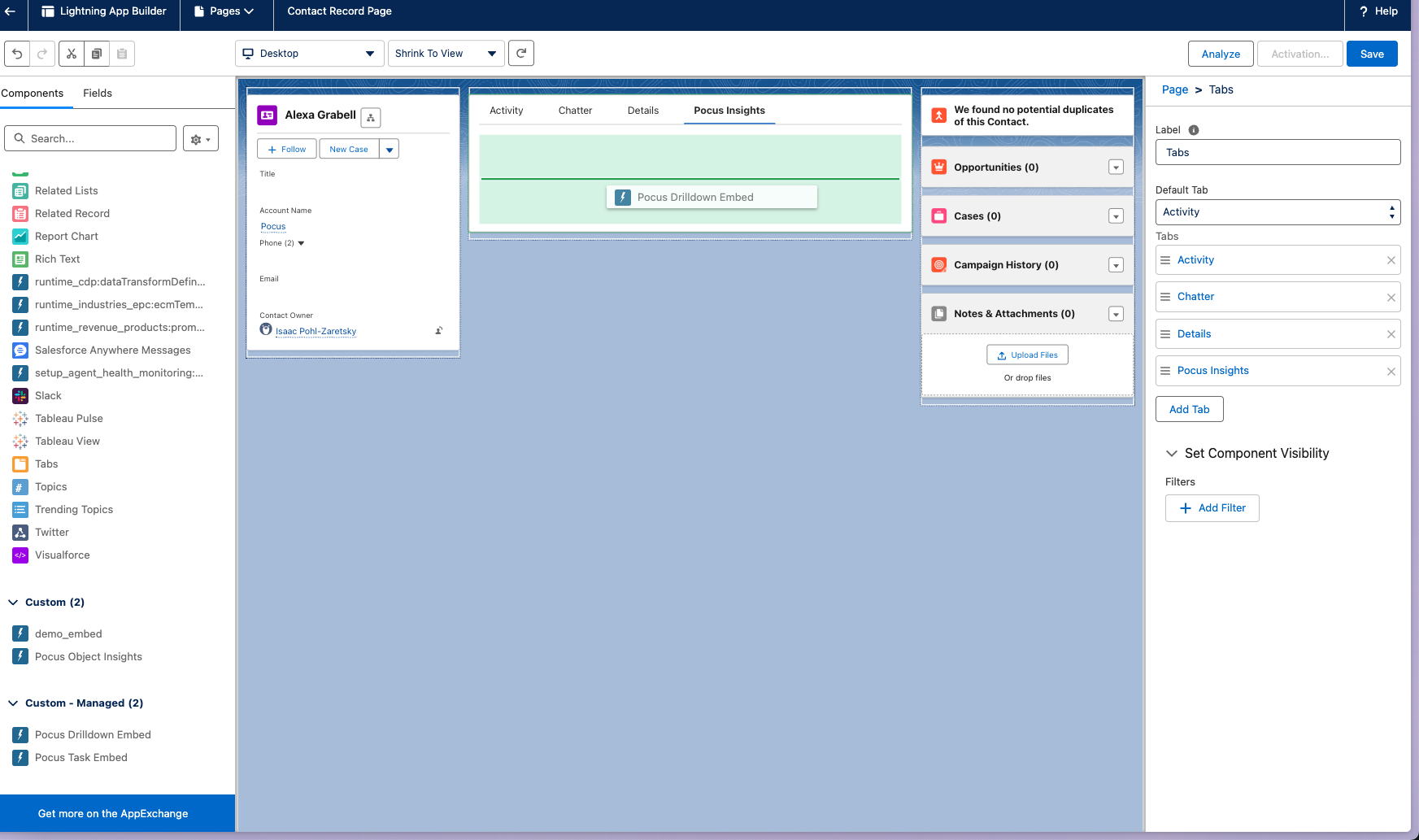Image resolution: width=1419 pixels, height=840 pixels.
Task: Collapse the Custom - Managed (2) section
Action: pos(13,703)
